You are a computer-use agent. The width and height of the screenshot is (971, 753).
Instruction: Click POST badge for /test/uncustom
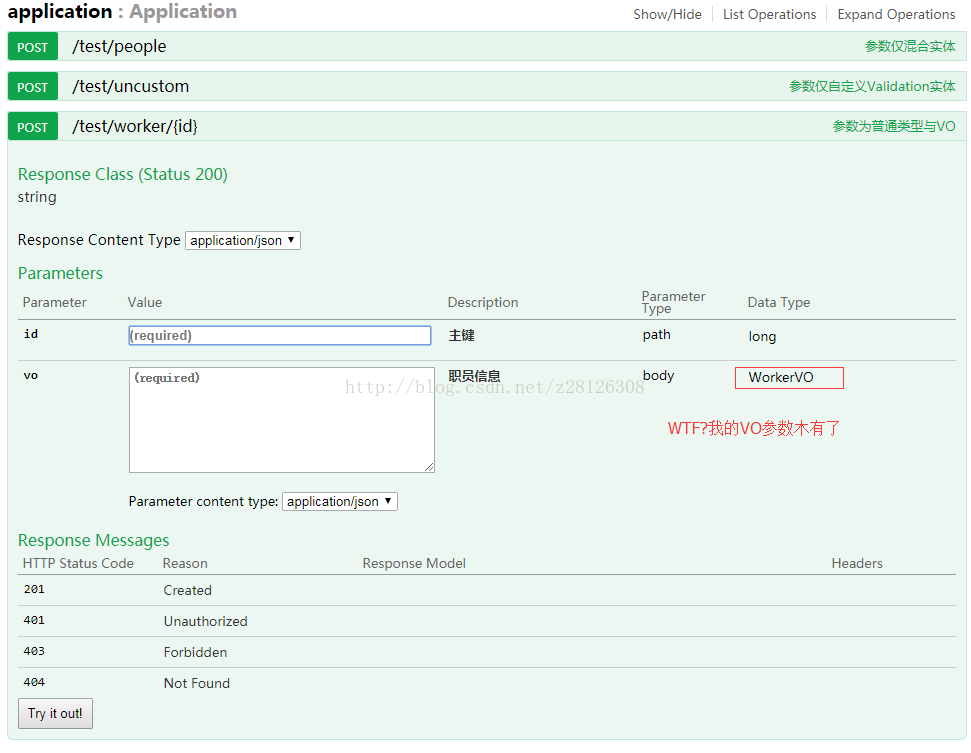33,87
